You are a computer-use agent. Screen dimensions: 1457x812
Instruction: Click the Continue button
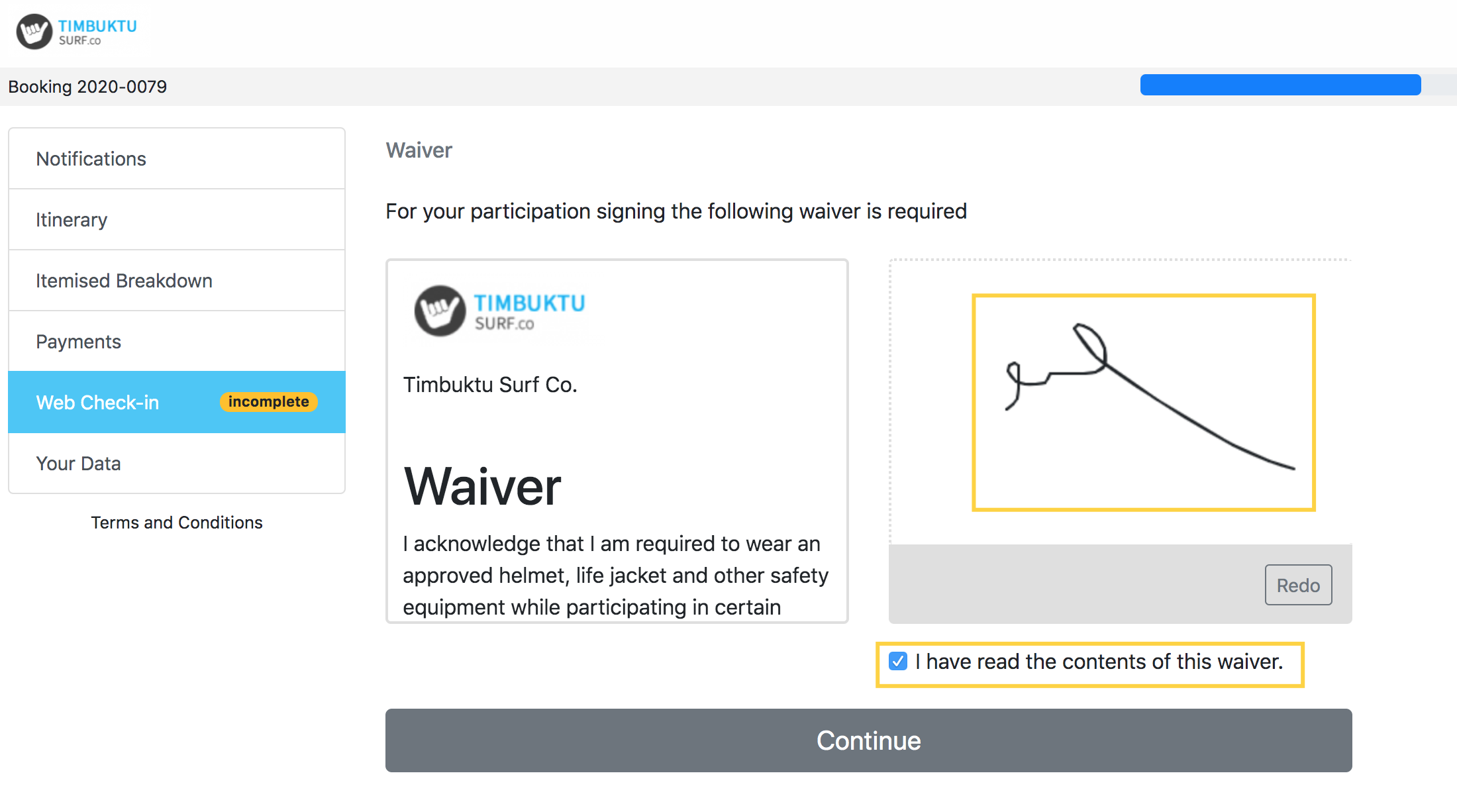coord(868,740)
